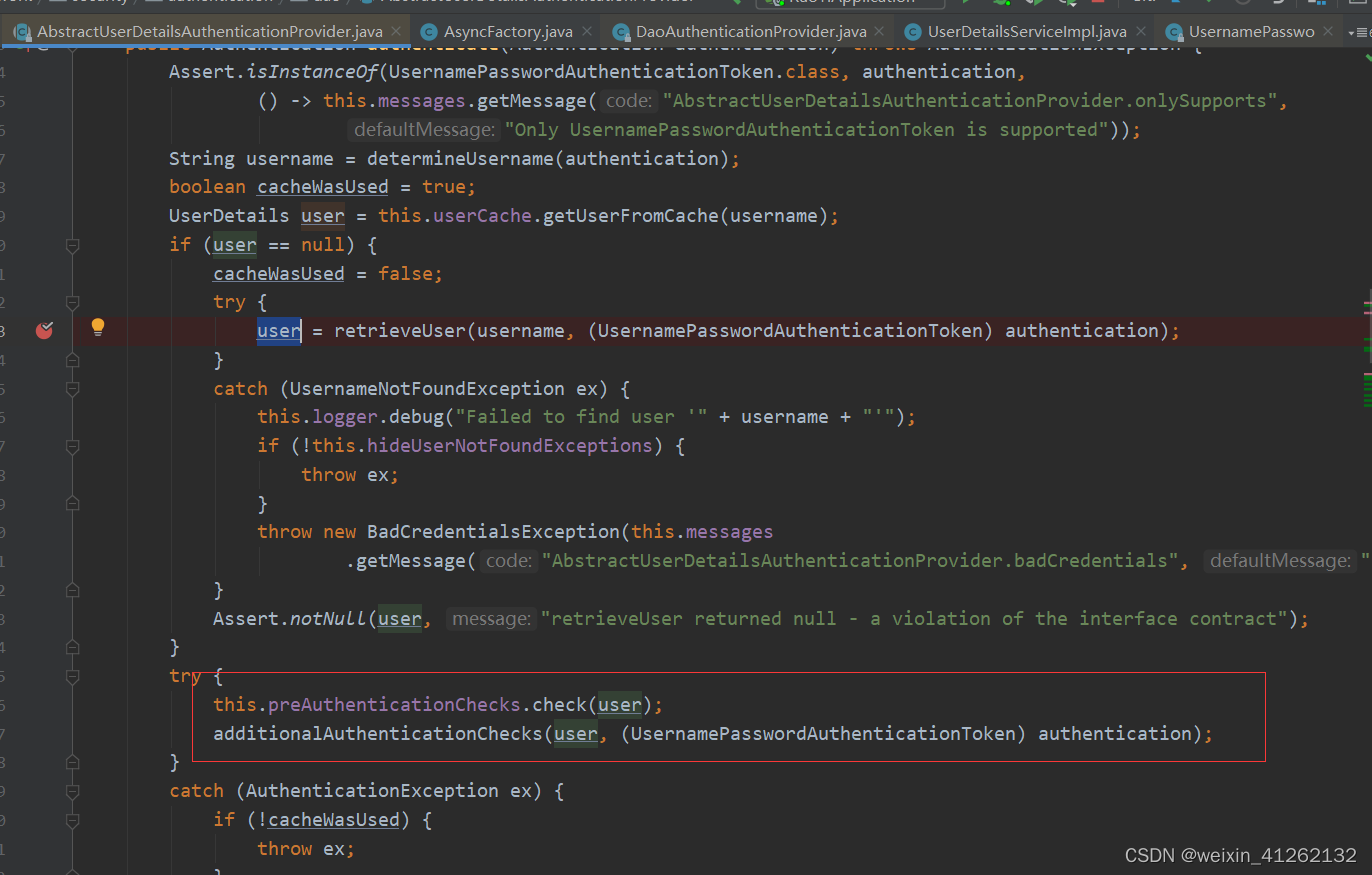Click the class icon on DaoAuthenticationProvider.java tab

620,32
